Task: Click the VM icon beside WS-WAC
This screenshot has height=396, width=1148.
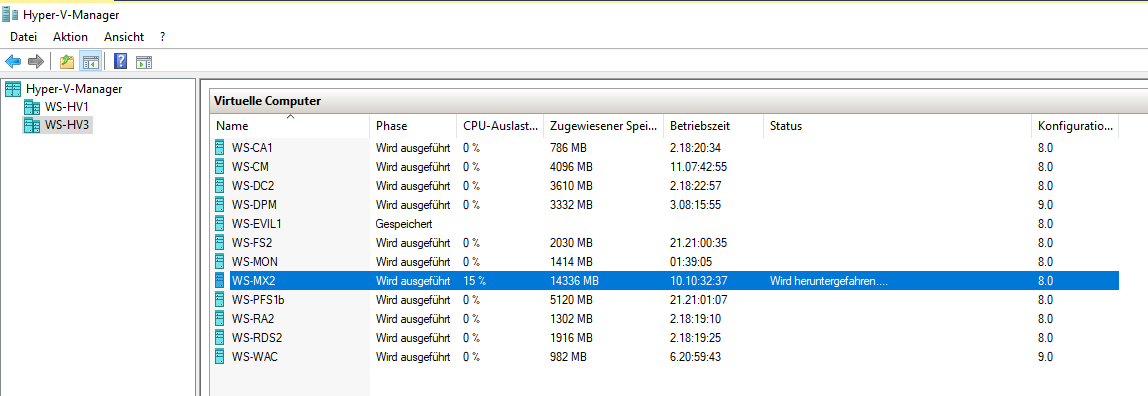Action: [220, 356]
